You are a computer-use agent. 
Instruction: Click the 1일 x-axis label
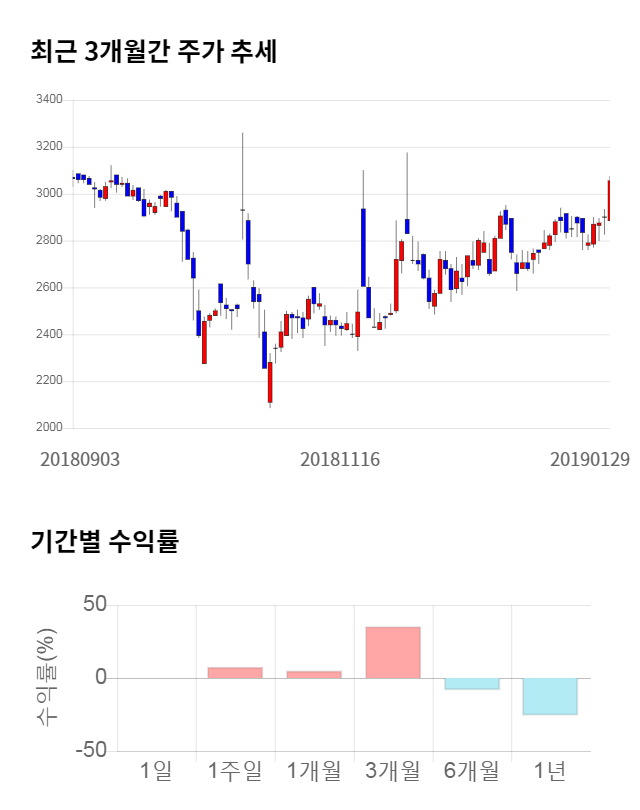156,771
